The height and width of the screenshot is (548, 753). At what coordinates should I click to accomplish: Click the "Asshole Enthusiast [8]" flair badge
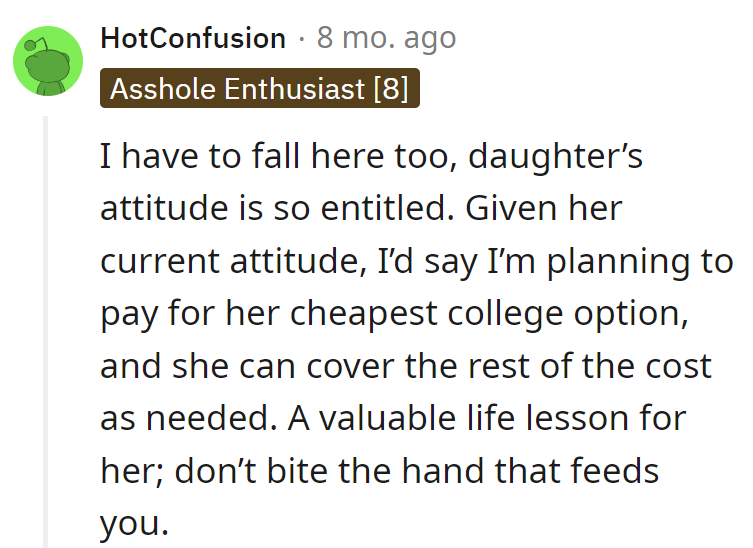pyautogui.click(x=259, y=89)
